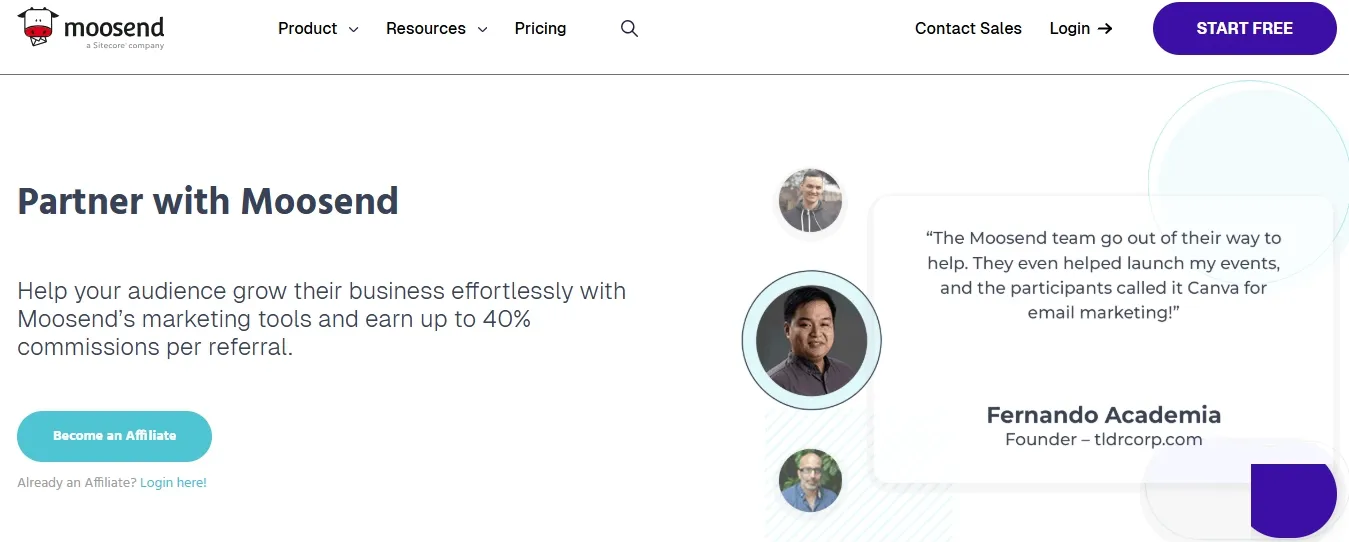Open the search magnifier icon

click(629, 28)
